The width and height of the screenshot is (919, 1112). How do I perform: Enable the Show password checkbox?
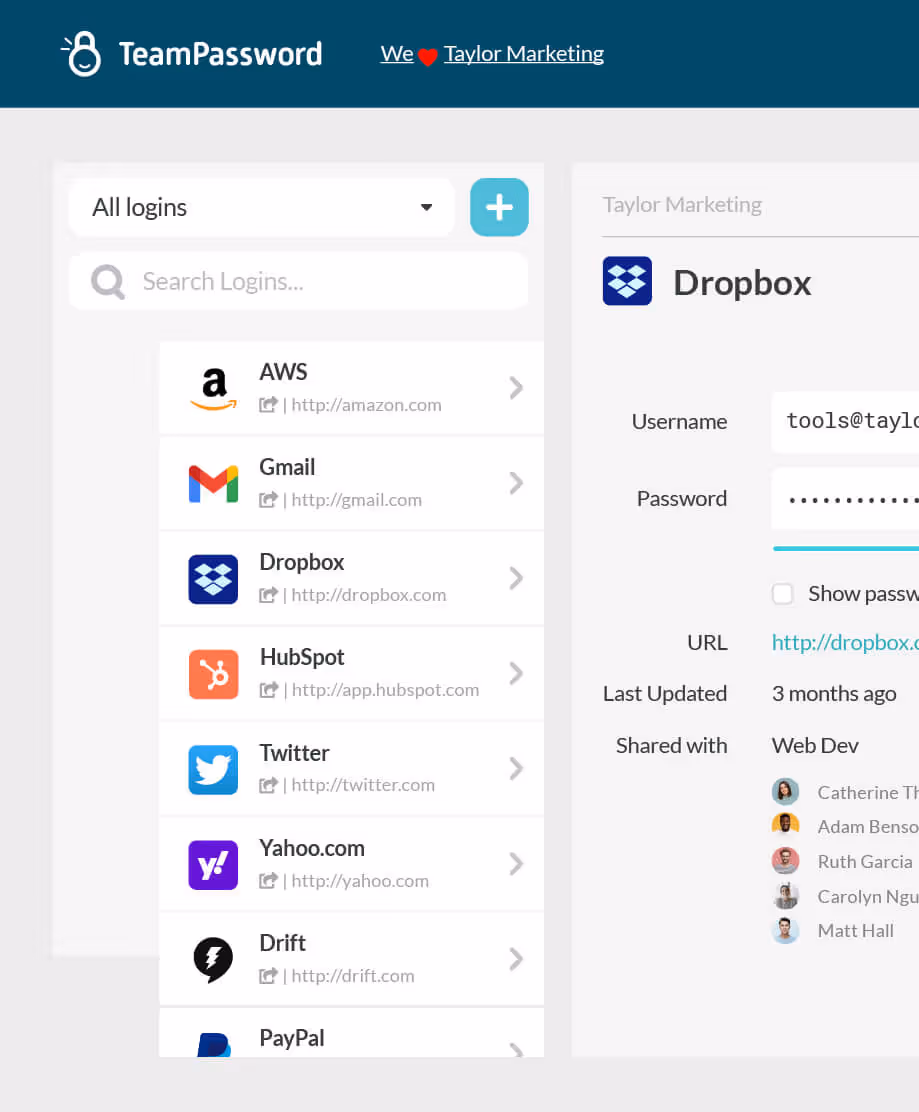tap(783, 594)
